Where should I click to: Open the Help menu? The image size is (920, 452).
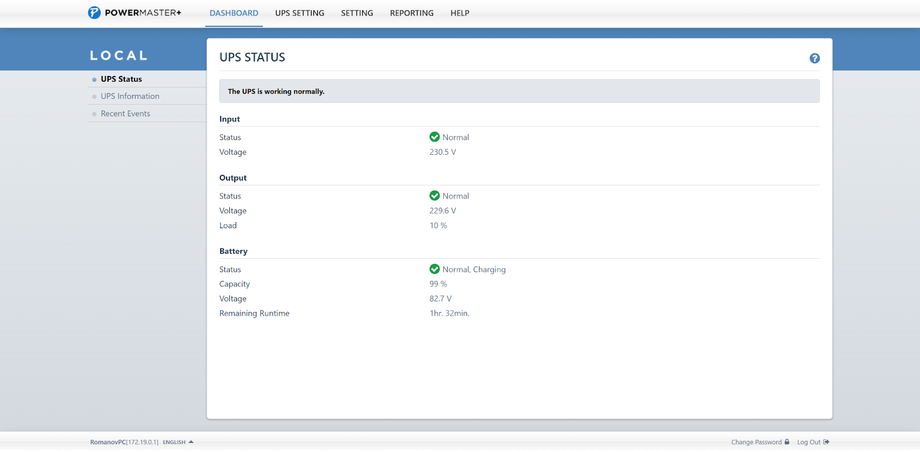point(460,13)
